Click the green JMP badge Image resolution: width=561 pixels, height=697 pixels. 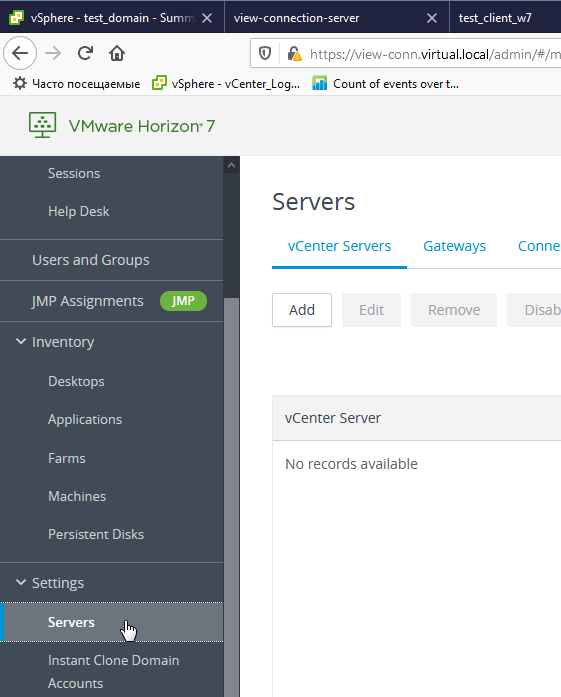click(183, 301)
